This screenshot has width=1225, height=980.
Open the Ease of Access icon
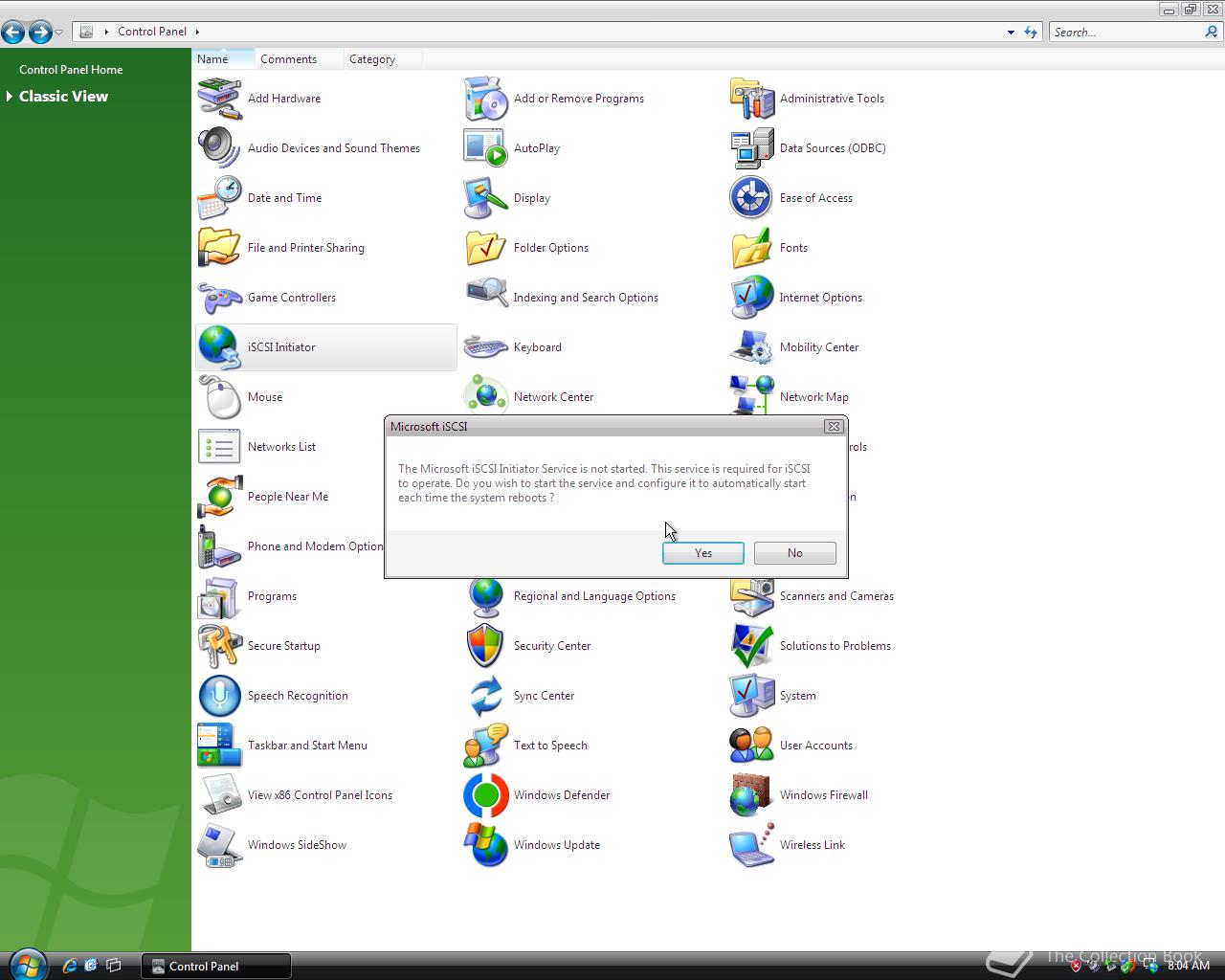click(x=752, y=198)
